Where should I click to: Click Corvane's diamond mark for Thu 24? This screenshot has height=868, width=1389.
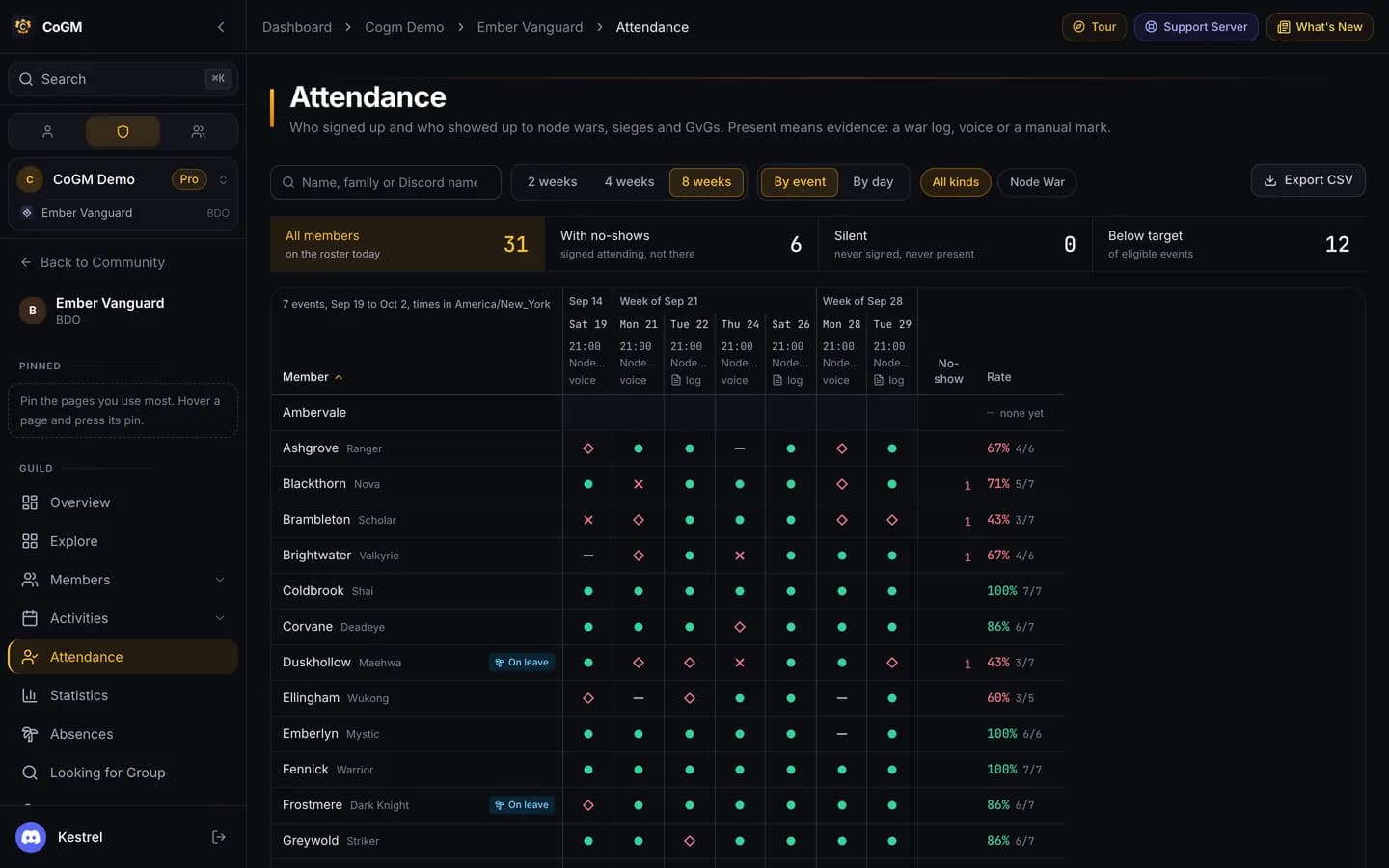[x=740, y=627]
